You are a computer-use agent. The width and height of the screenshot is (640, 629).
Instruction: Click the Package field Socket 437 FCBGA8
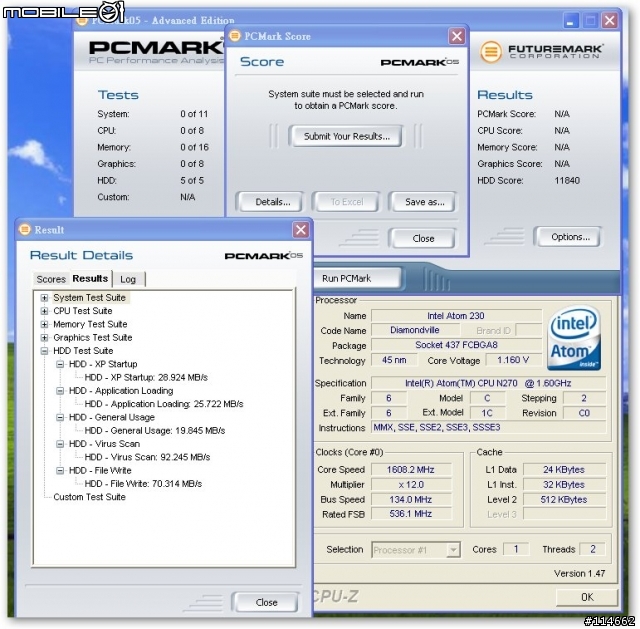coord(456,345)
